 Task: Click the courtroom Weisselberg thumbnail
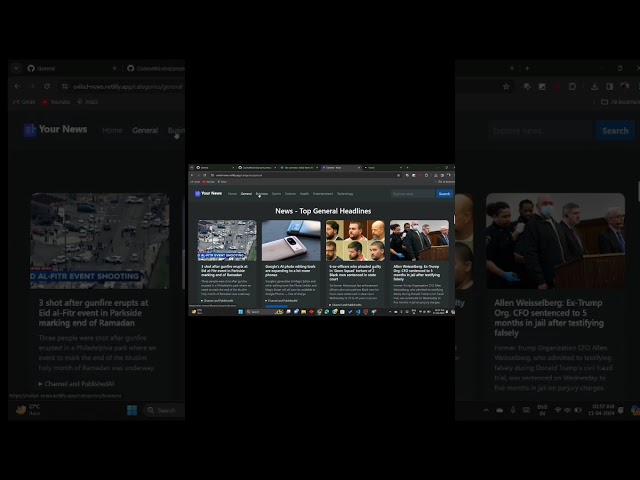[419, 240]
